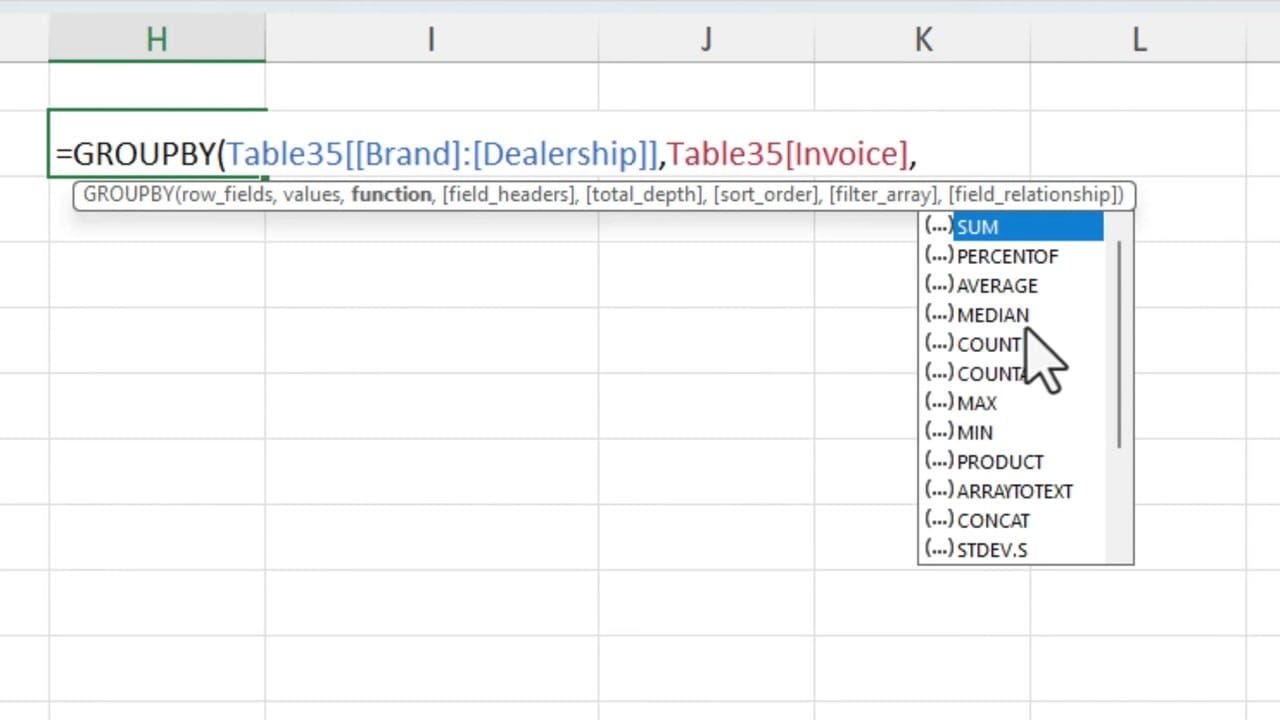
Task: Click the icon beside MEDIAN function
Action: coord(938,315)
